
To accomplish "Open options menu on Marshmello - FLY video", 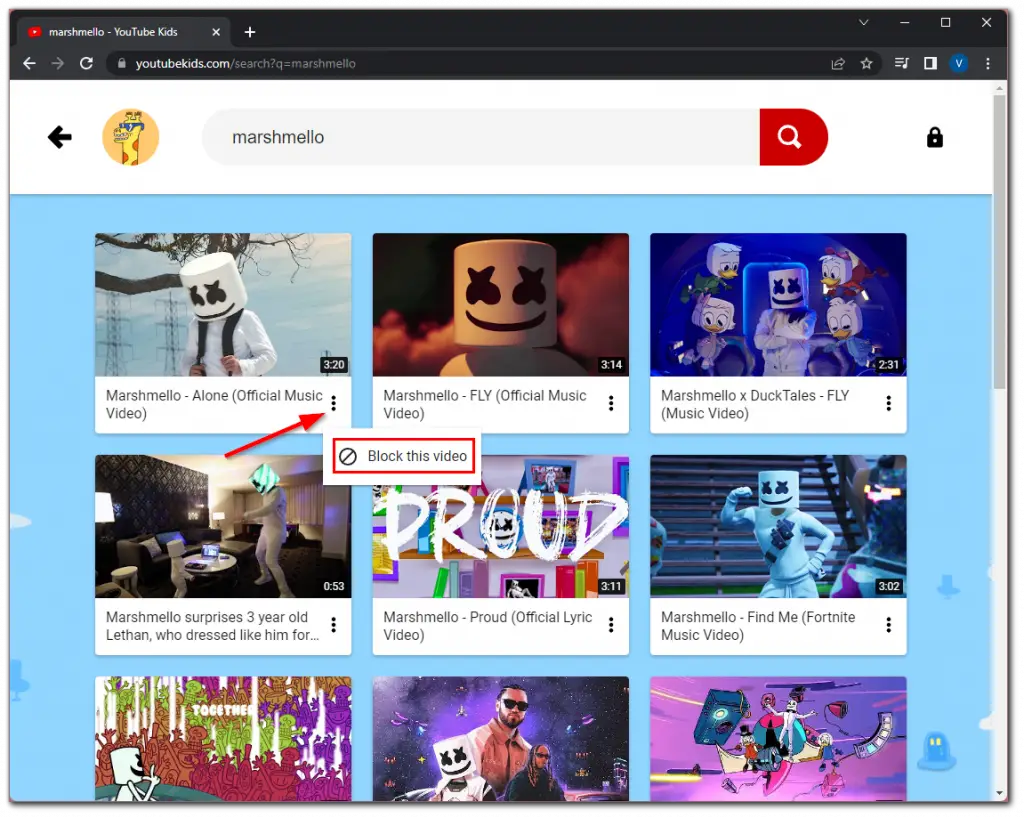I will coord(611,403).
